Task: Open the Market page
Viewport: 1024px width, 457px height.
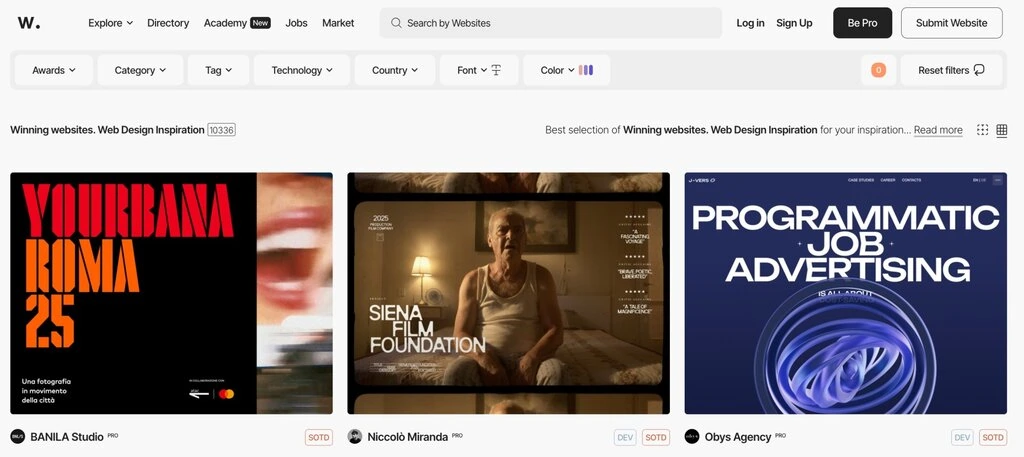Action: (x=338, y=23)
